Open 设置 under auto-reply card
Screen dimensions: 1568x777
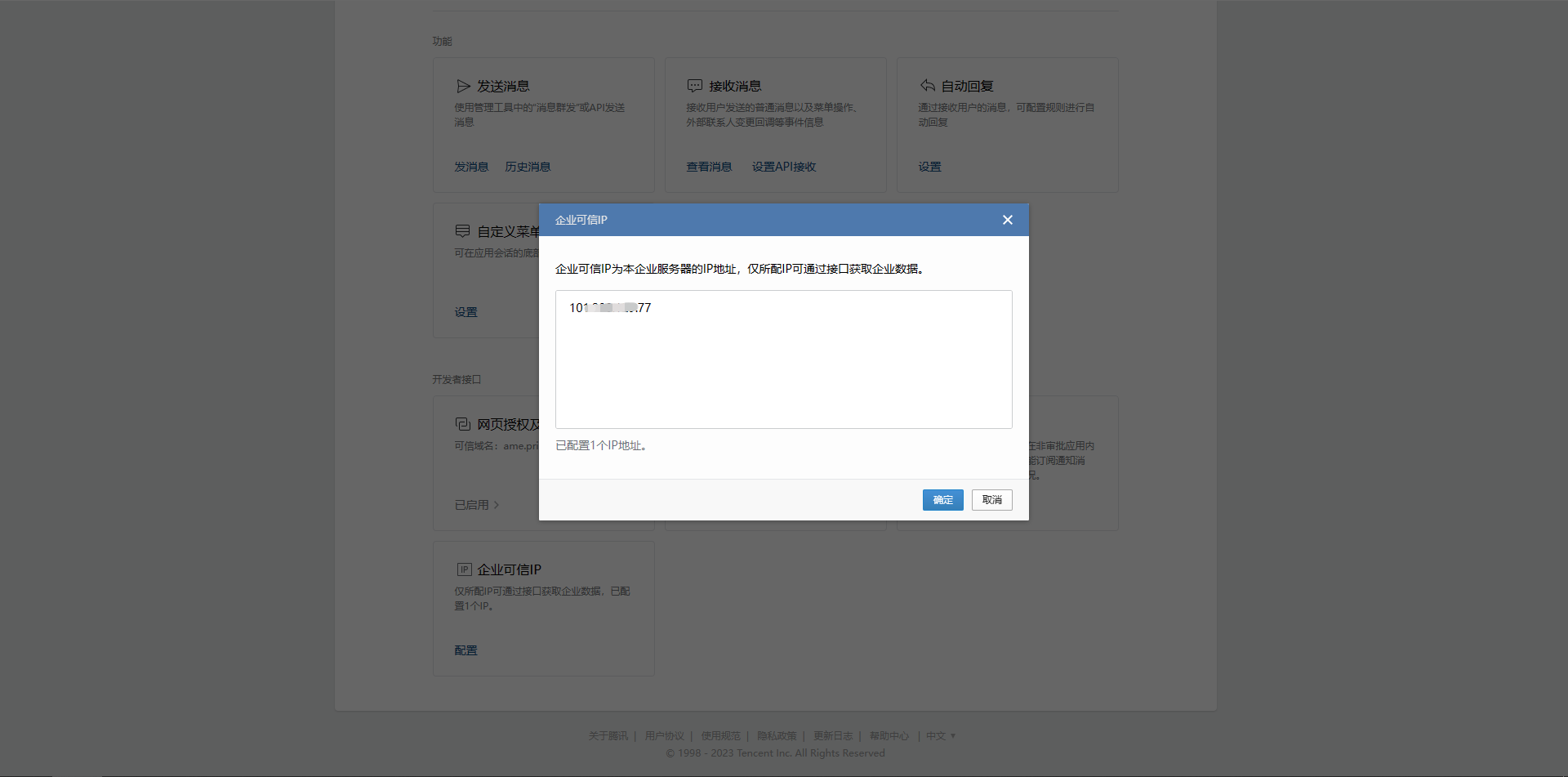pos(929,167)
